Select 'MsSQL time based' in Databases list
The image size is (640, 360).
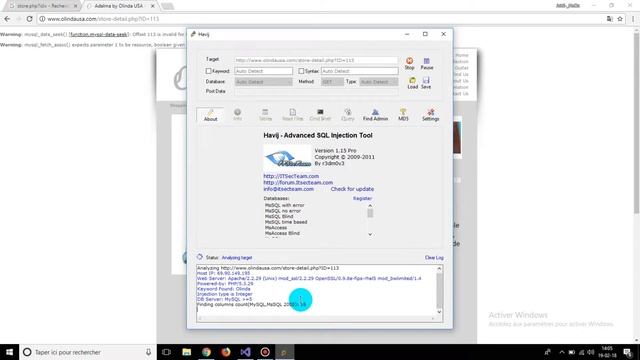[x=286, y=222]
